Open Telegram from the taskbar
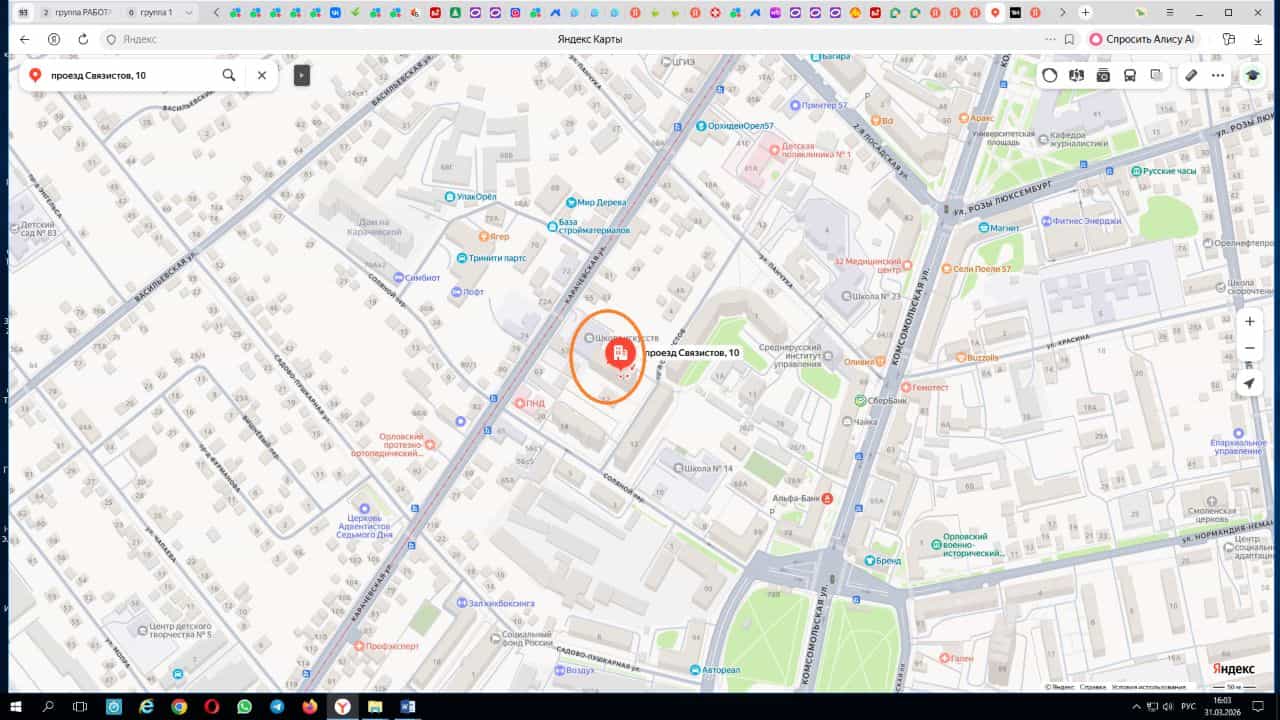This screenshot has width=1280, height=720. tap(277, 706)
